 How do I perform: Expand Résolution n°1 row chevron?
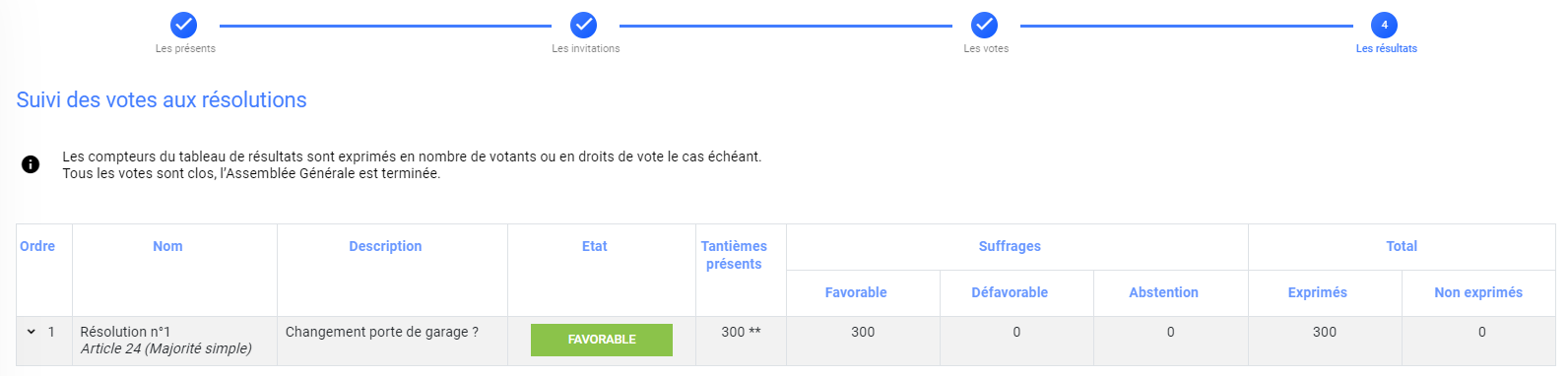pyautogui.click(x=32, y=332)
